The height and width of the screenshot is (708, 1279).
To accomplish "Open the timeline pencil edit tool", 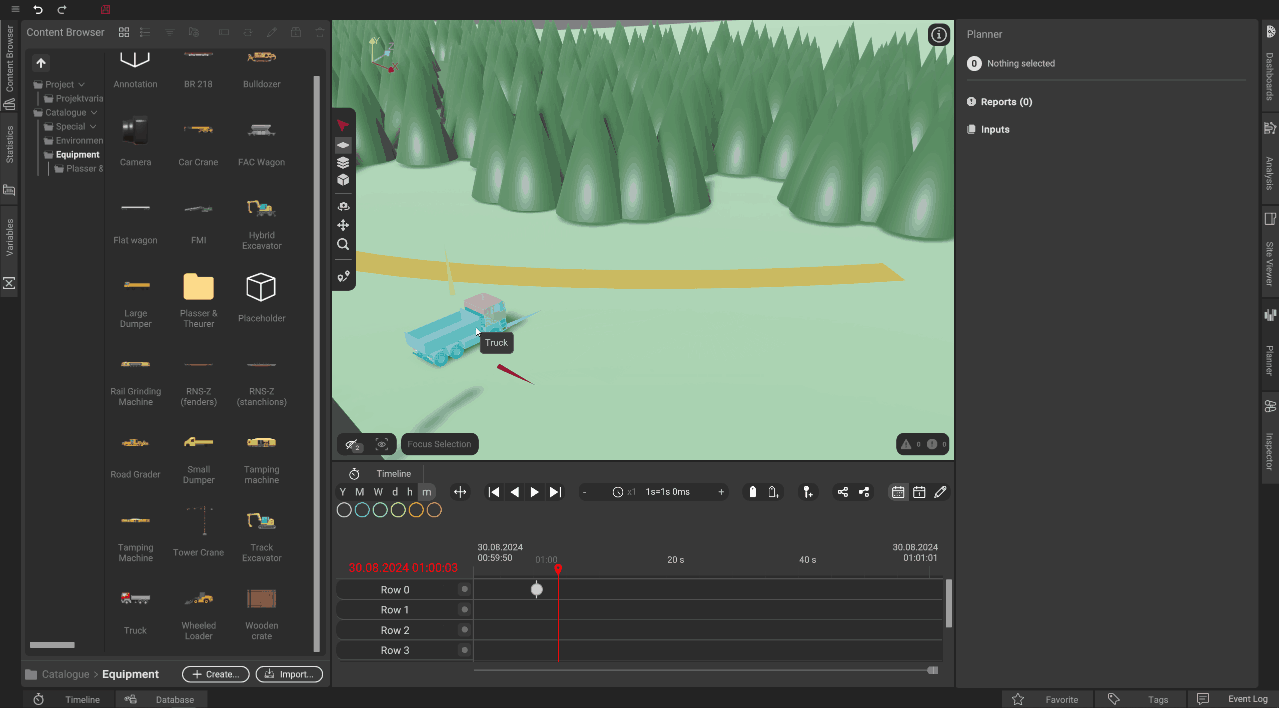I will (940, 492).
